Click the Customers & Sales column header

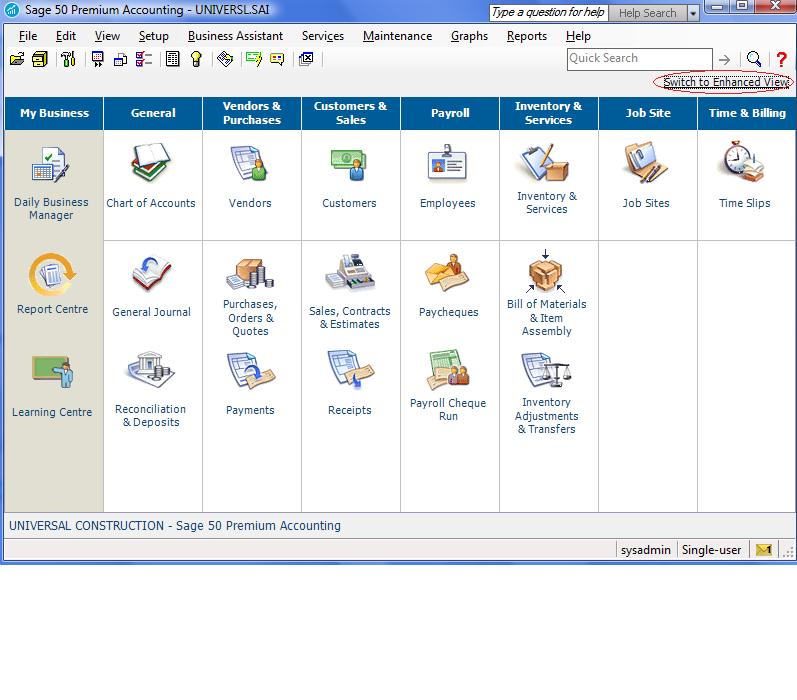pyautogui.click(x=351, y=113)
